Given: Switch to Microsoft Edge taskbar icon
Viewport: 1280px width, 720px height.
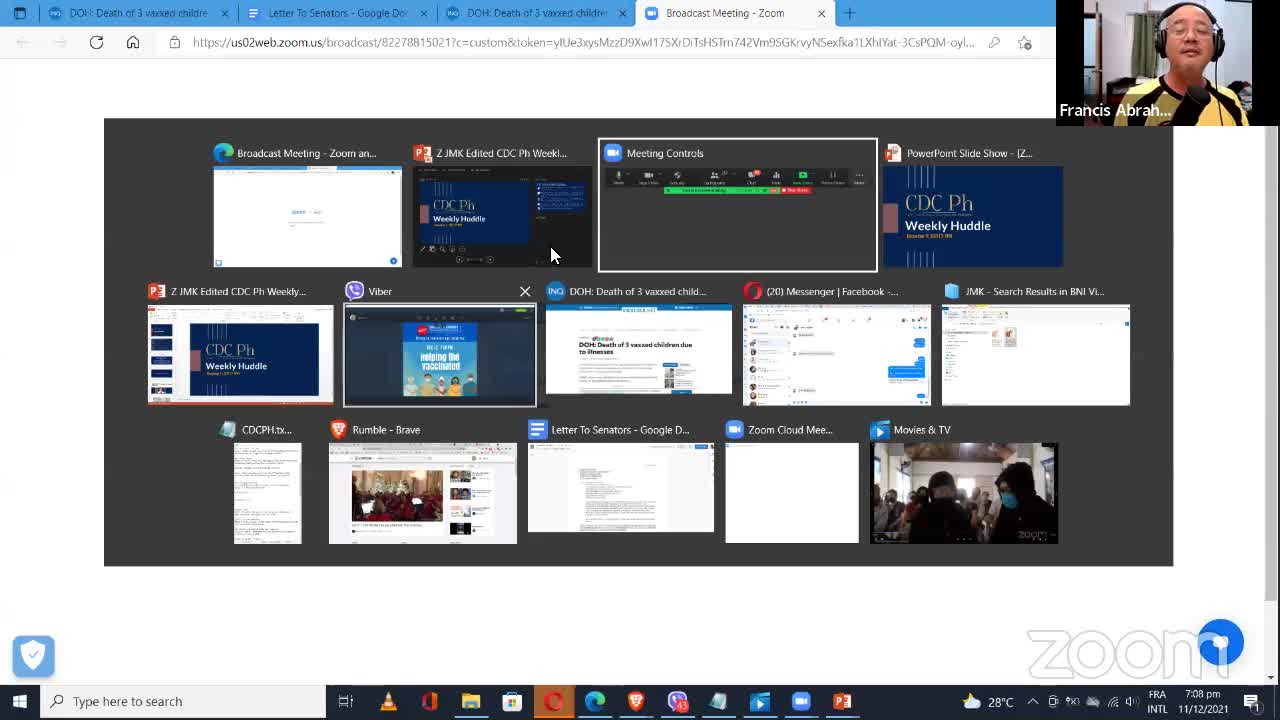Looking at the screenshot, I should coord(595,701).
